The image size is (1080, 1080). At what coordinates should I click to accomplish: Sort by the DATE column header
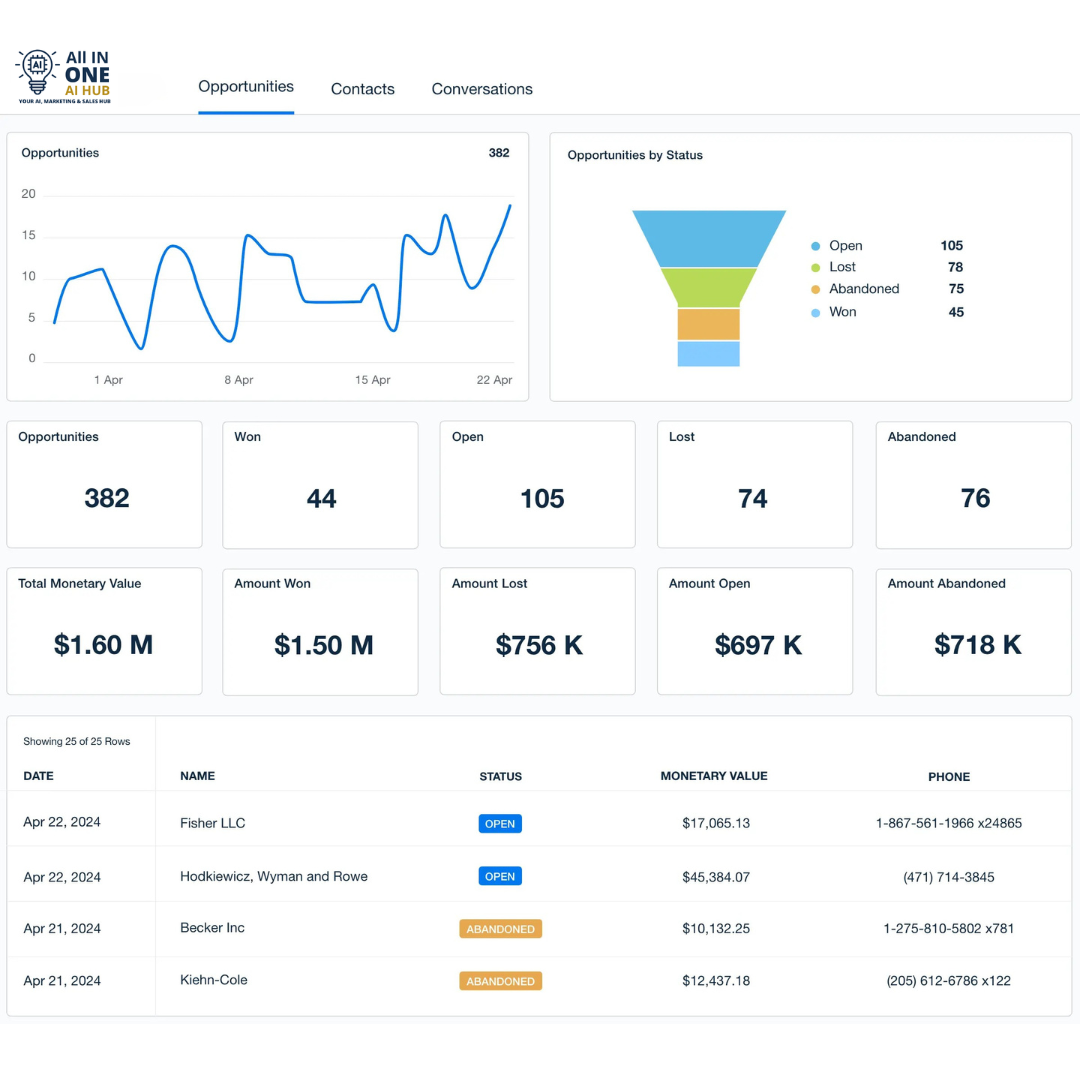[x=39, y=776]
